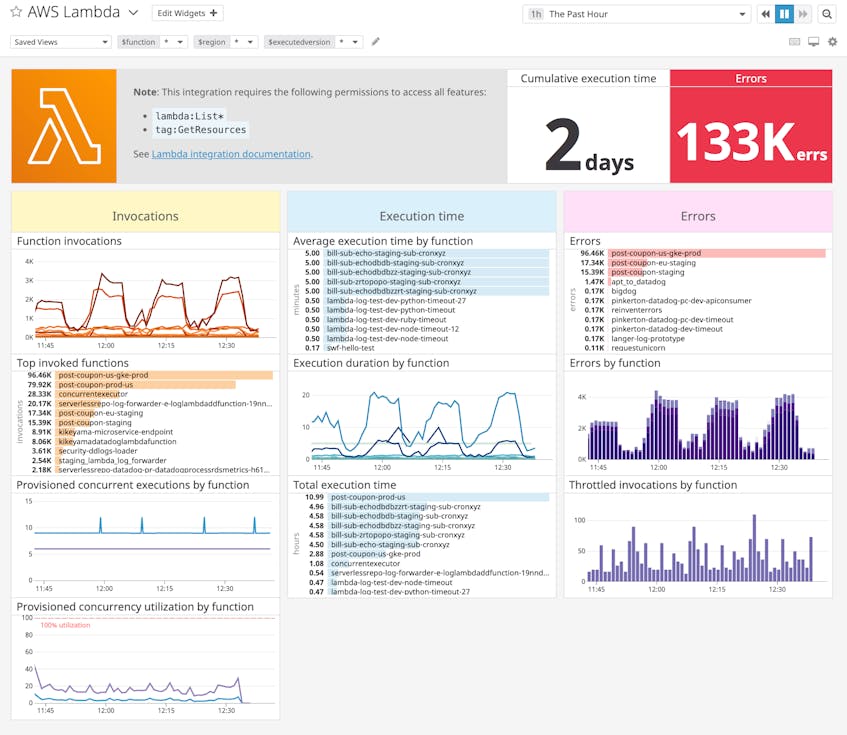Select the pinkerton-datadog-dev-timeout row
The height and width of the screenshot is (735, 847).
pos(702,329)
